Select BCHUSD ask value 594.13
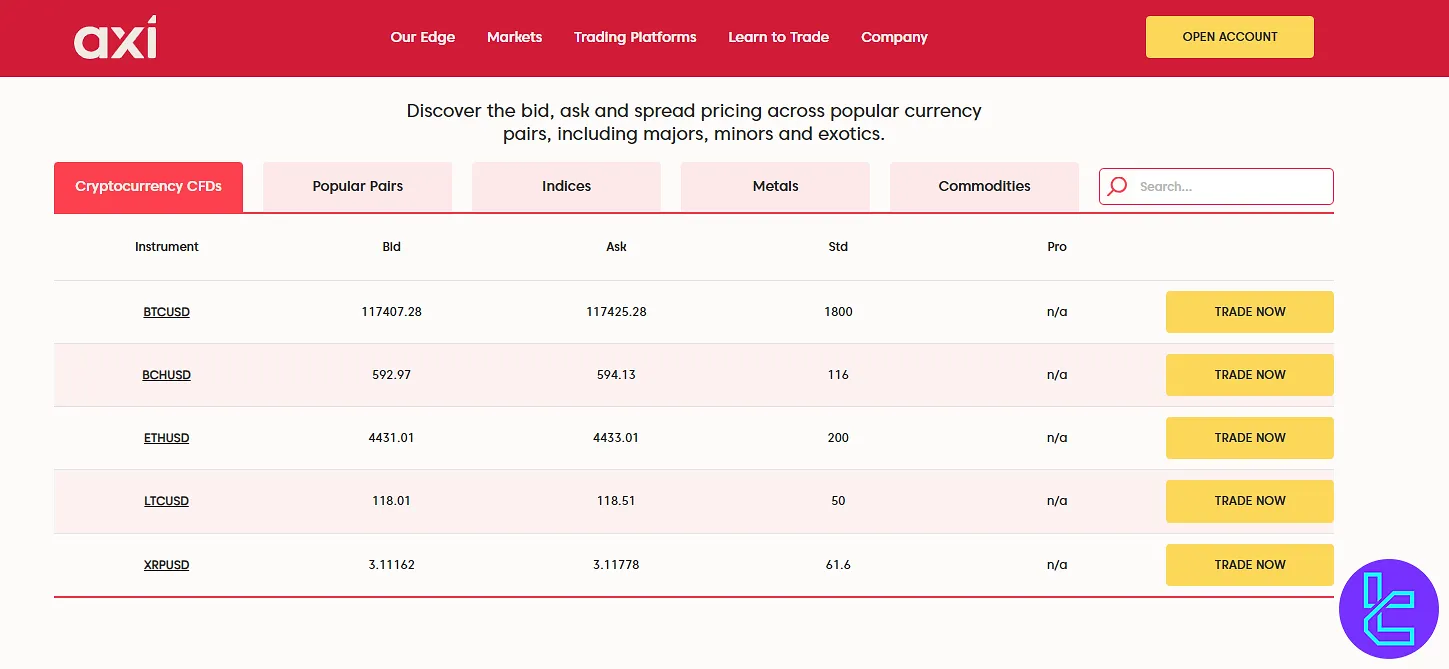This screenshot has height=669, width=1449. (617, 375)
